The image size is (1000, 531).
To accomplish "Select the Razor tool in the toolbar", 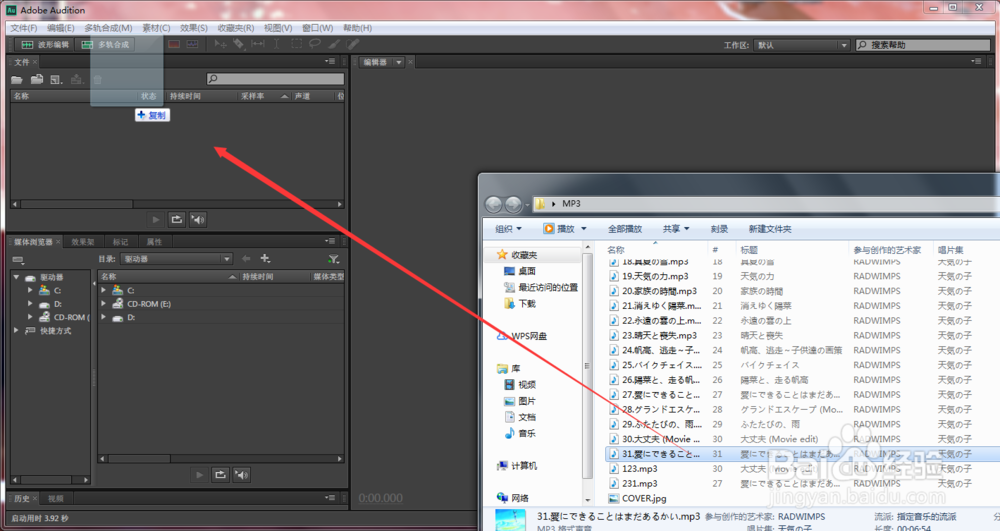I will pyautogui.click(x=239, y=44).
